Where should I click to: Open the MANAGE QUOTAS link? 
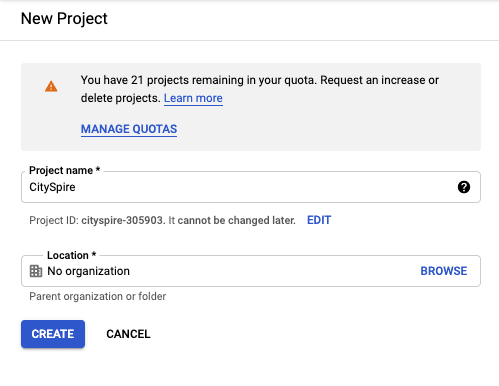pyautogui.click(x=129, y=129)
